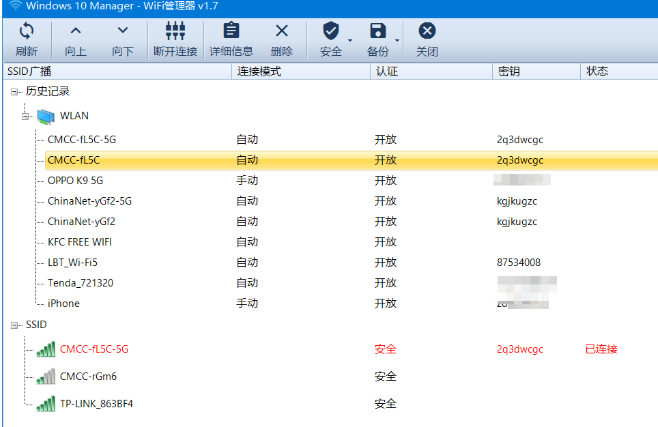Select highlighted CMCC-fL5C history entry
658x427 pixels.
(x=74, y=160)
